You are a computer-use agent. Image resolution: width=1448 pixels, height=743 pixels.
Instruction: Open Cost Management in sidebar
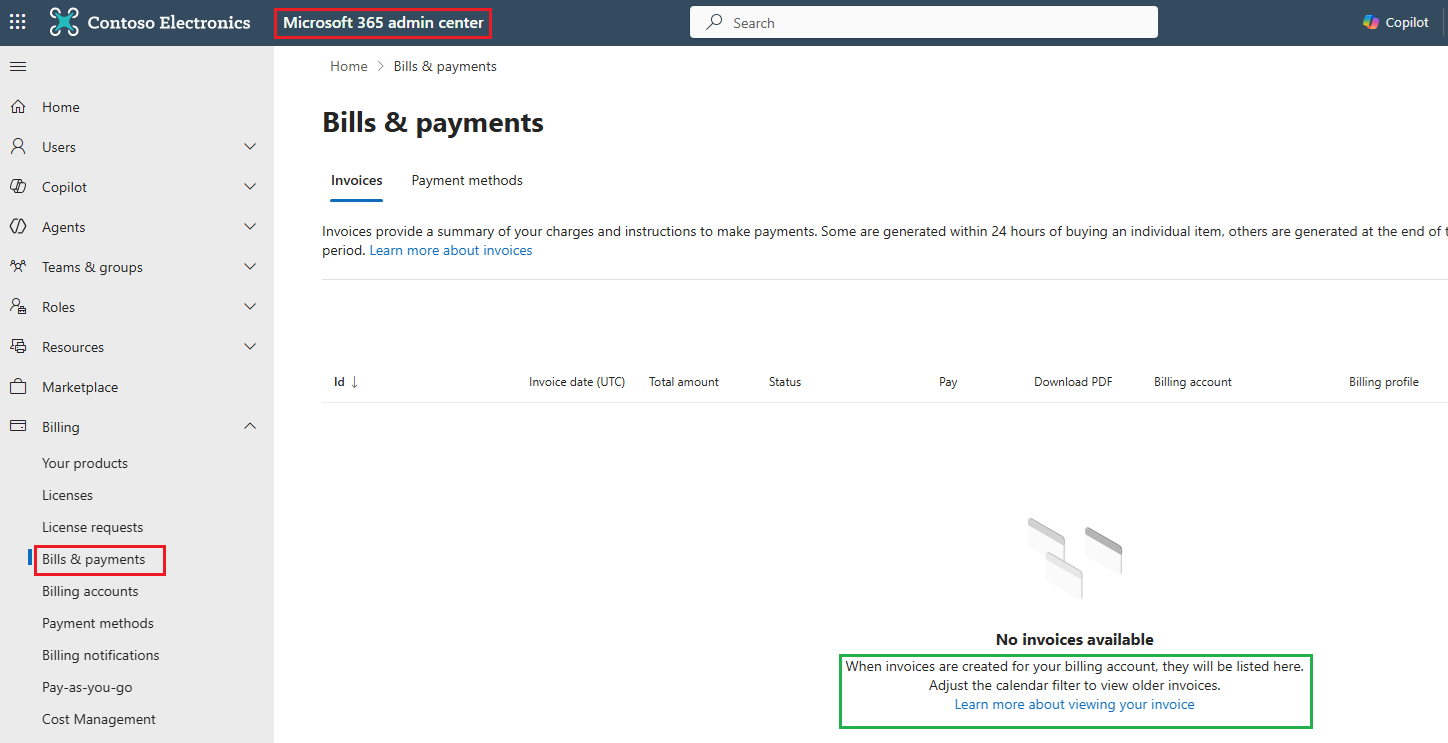click(99, 719)
